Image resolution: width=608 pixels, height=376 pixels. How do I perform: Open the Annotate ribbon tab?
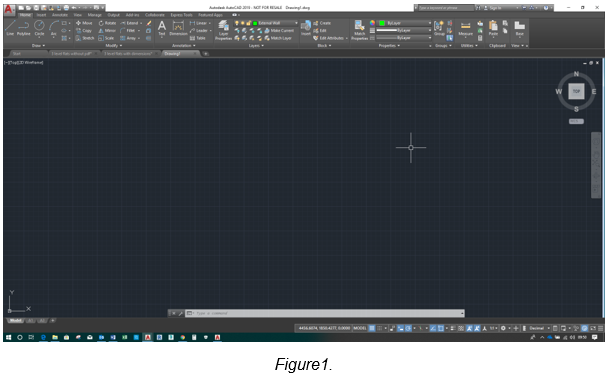[x=60, y=15]
